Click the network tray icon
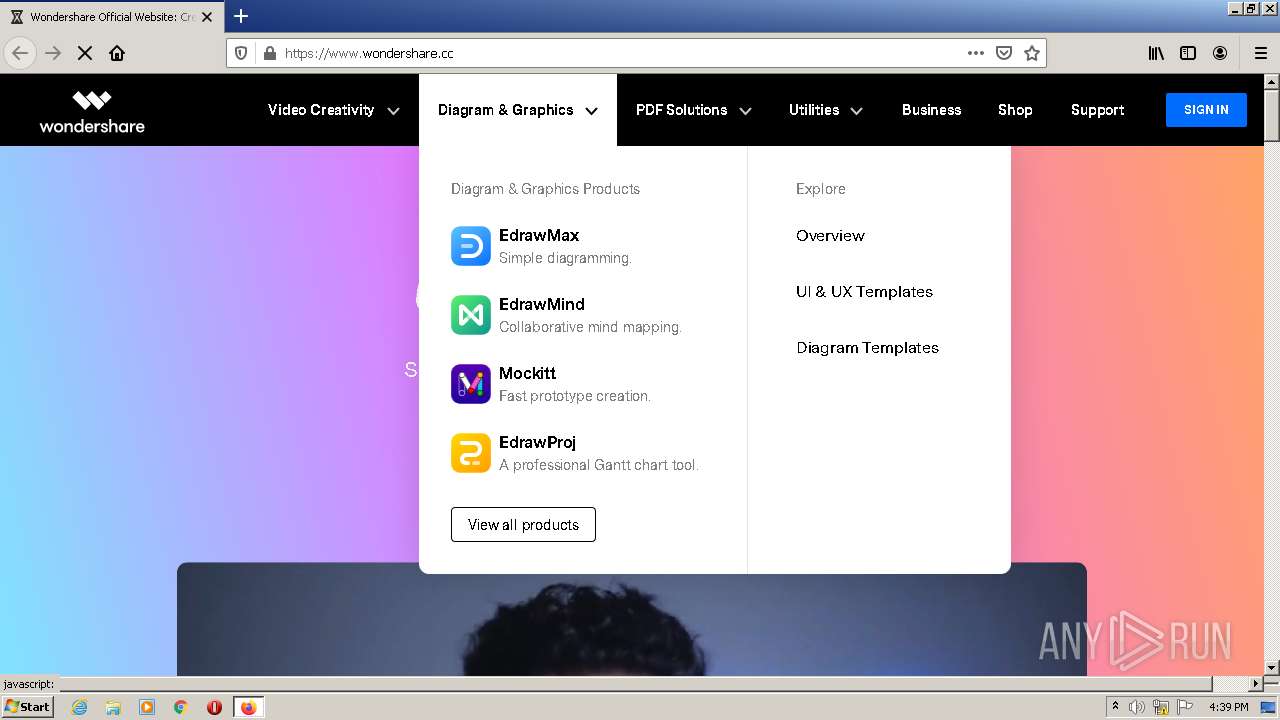The width and height of the screenshot is (1280, 720). tap(1160, 707)
